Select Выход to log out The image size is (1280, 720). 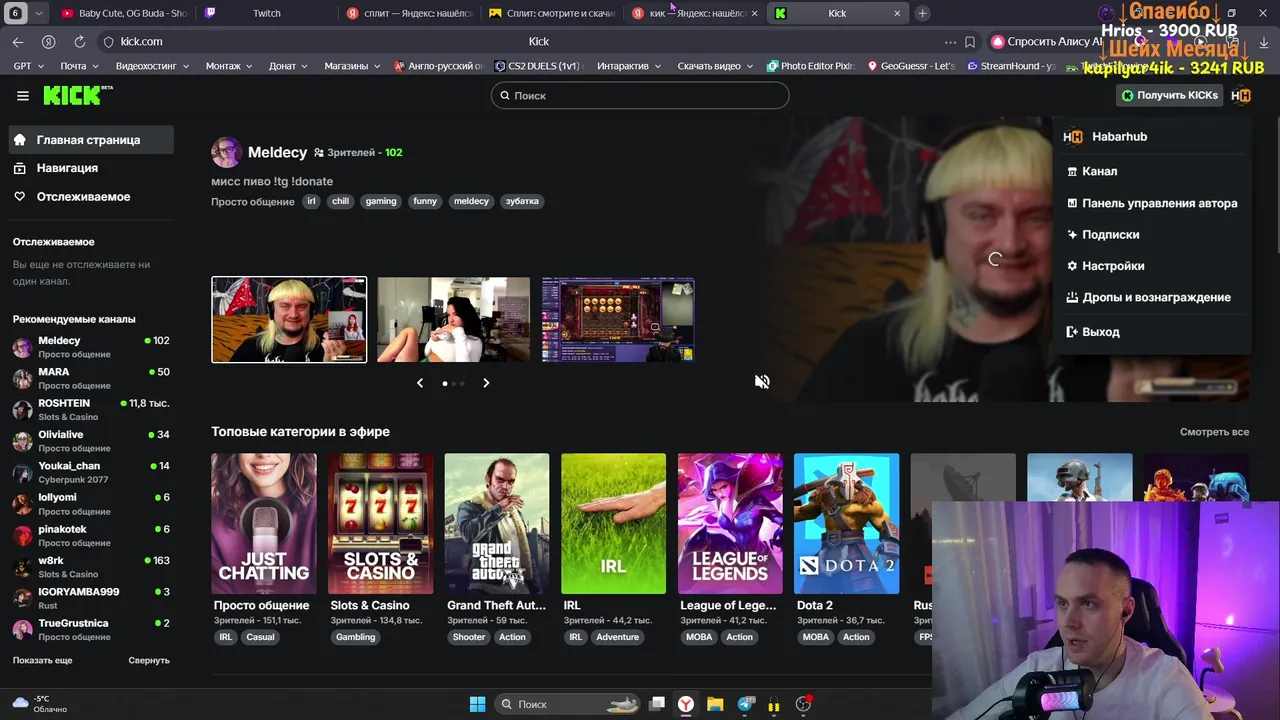click(x=1093, y=332)
